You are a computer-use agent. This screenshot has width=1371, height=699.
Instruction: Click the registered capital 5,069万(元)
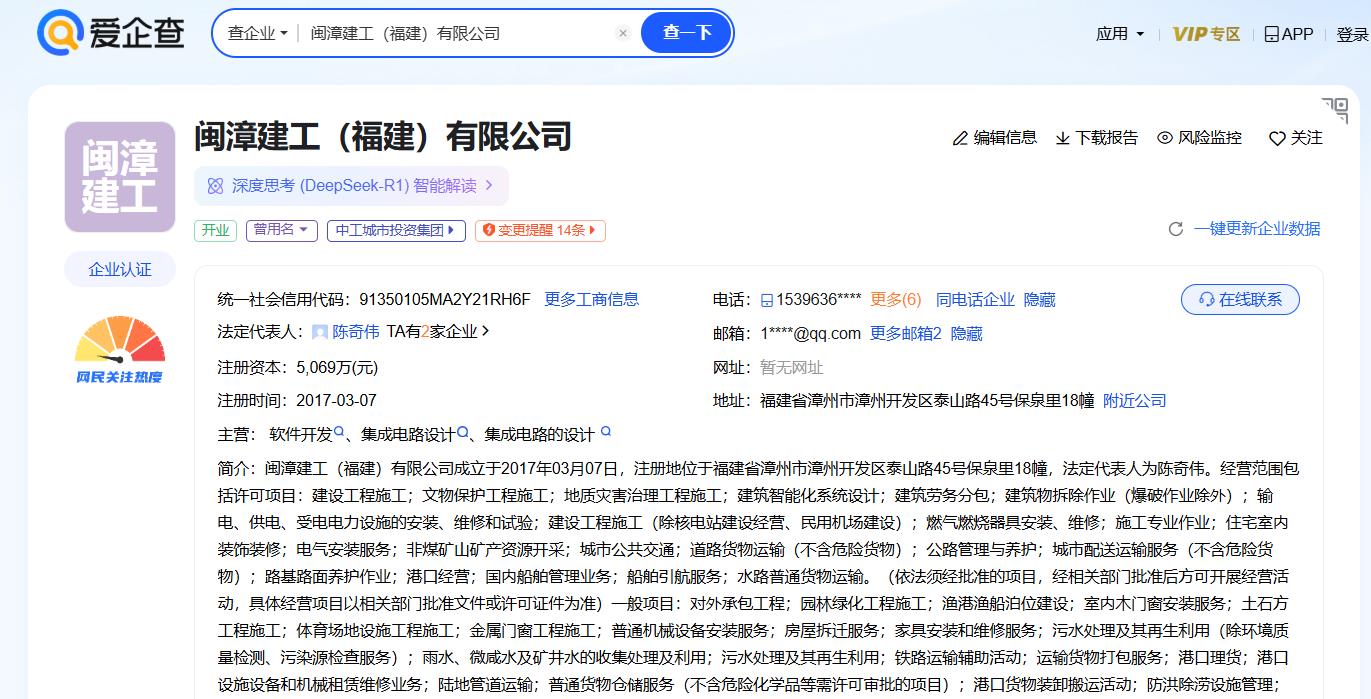tap(337, 367)
